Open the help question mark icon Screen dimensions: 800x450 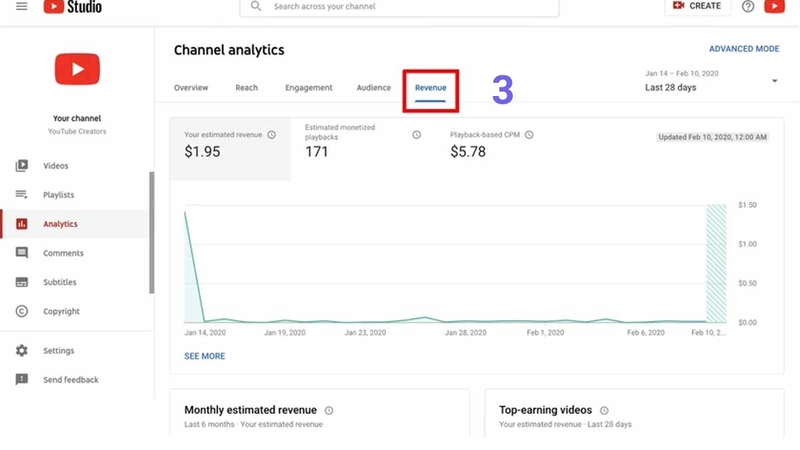[x=748, y=7]
